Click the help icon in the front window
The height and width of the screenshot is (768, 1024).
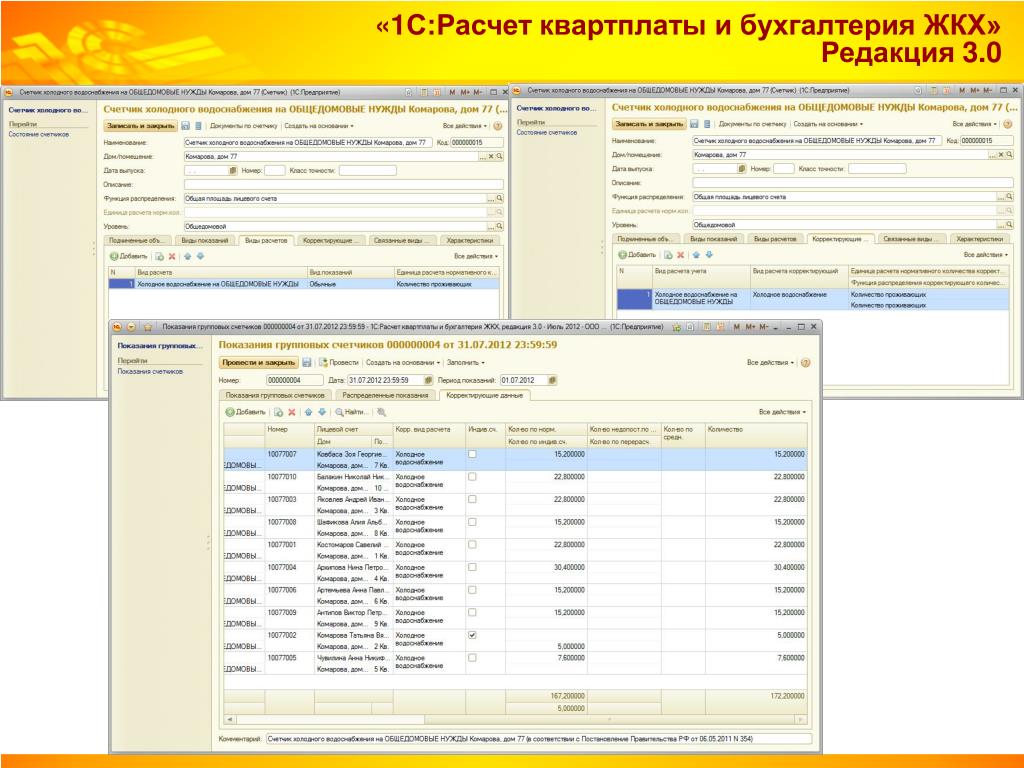coord(806,362)
